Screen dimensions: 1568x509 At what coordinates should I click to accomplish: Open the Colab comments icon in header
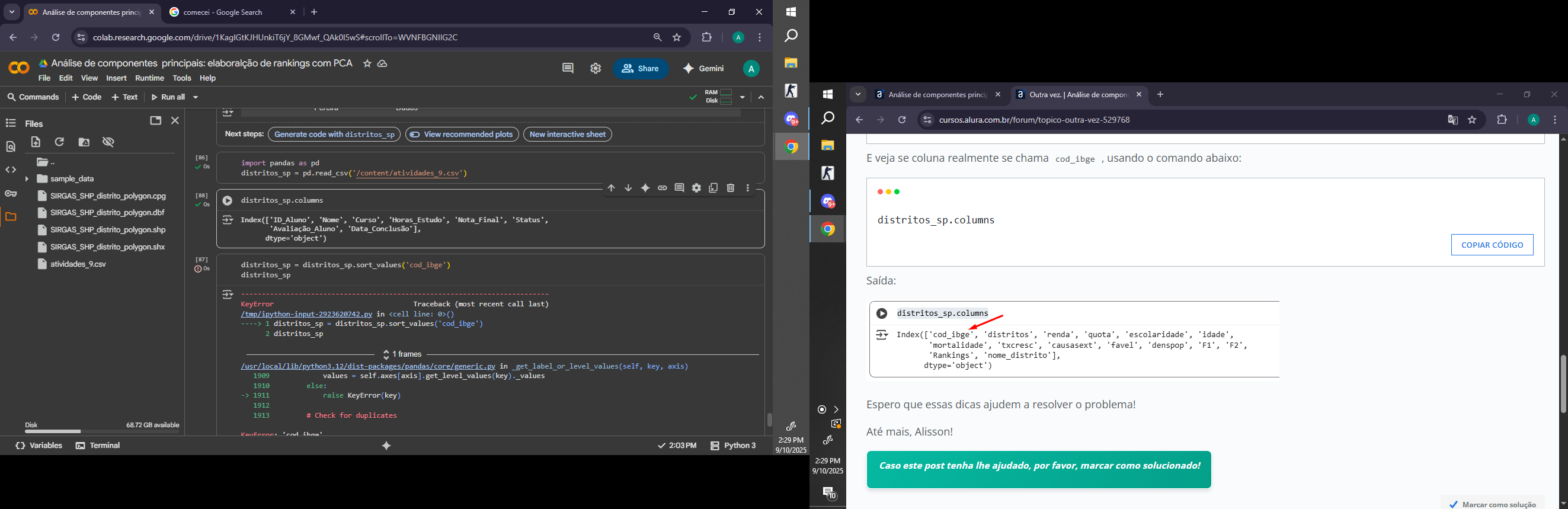pyautogui.click(x=568, y=69)
